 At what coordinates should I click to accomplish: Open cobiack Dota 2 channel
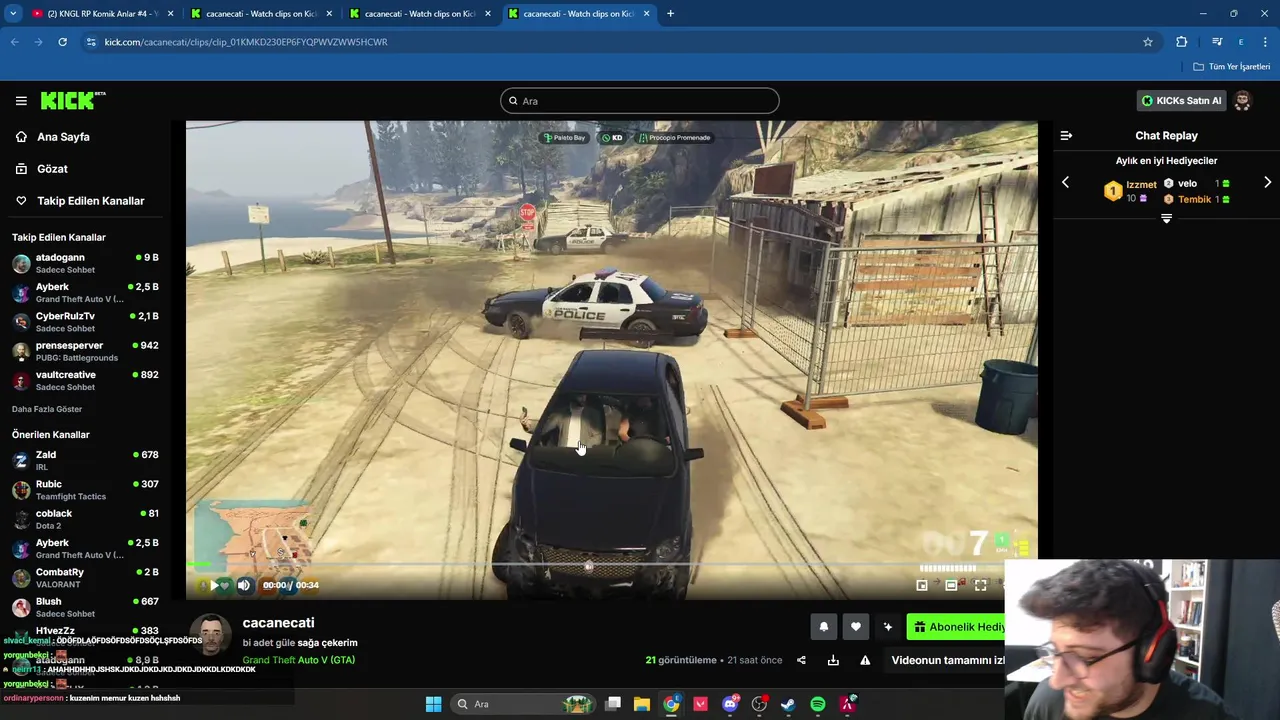85,519
